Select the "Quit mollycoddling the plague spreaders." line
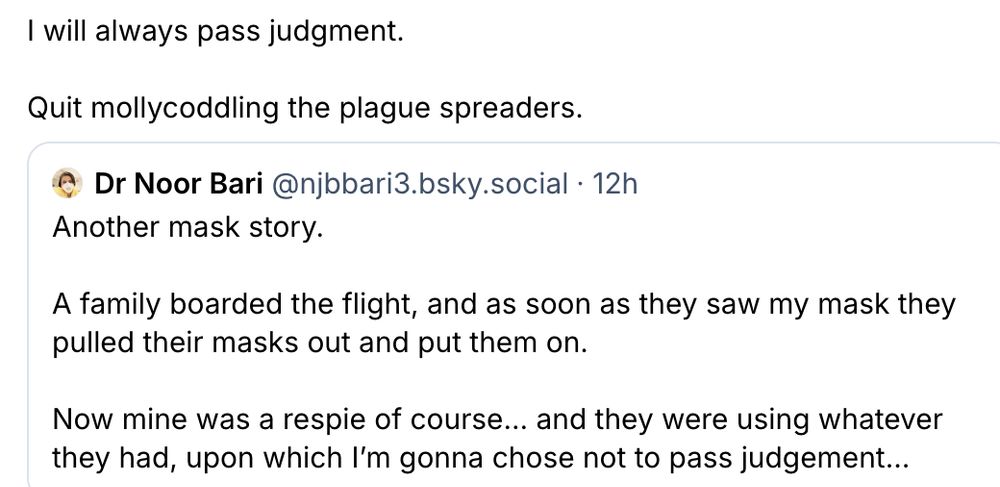Viewport: 1000px width, 487px height. coord(305,107)
